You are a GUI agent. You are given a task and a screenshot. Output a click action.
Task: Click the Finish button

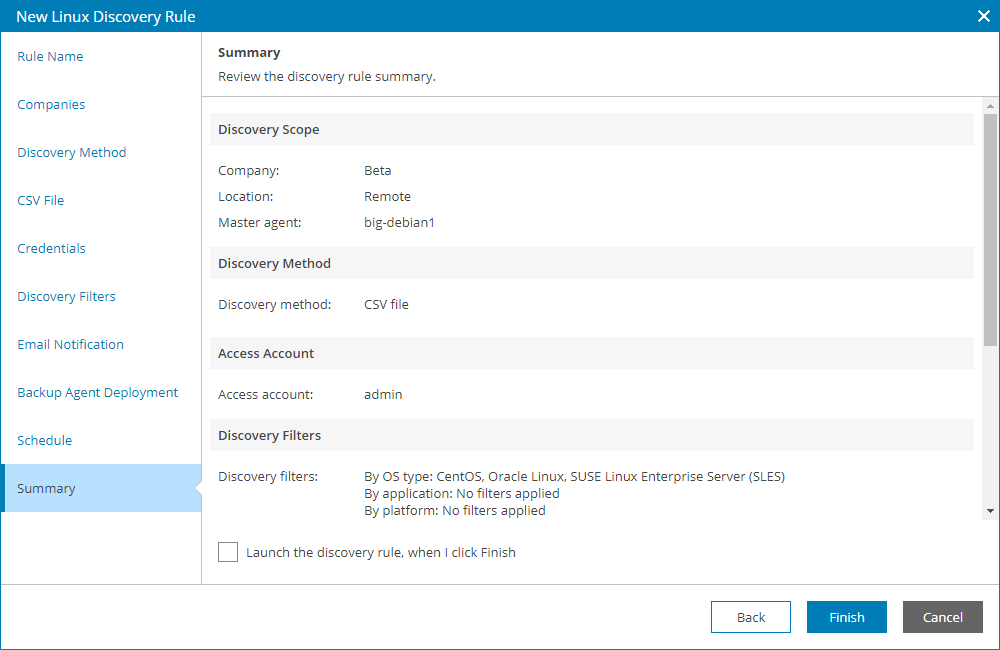[x=846, y=617]
